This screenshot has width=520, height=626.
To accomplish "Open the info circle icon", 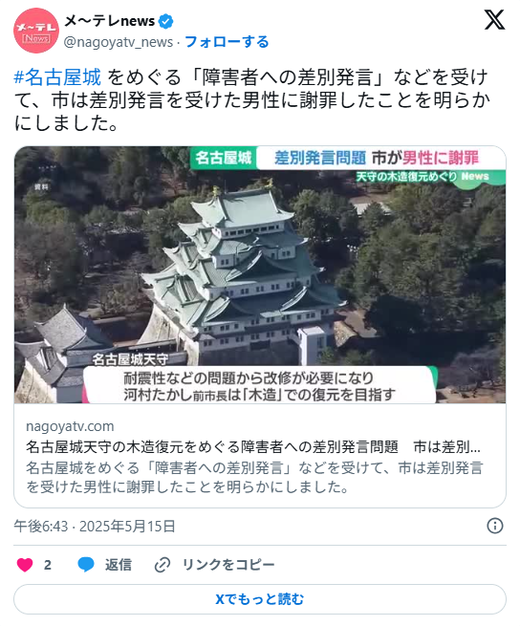I will click(495, 526).
